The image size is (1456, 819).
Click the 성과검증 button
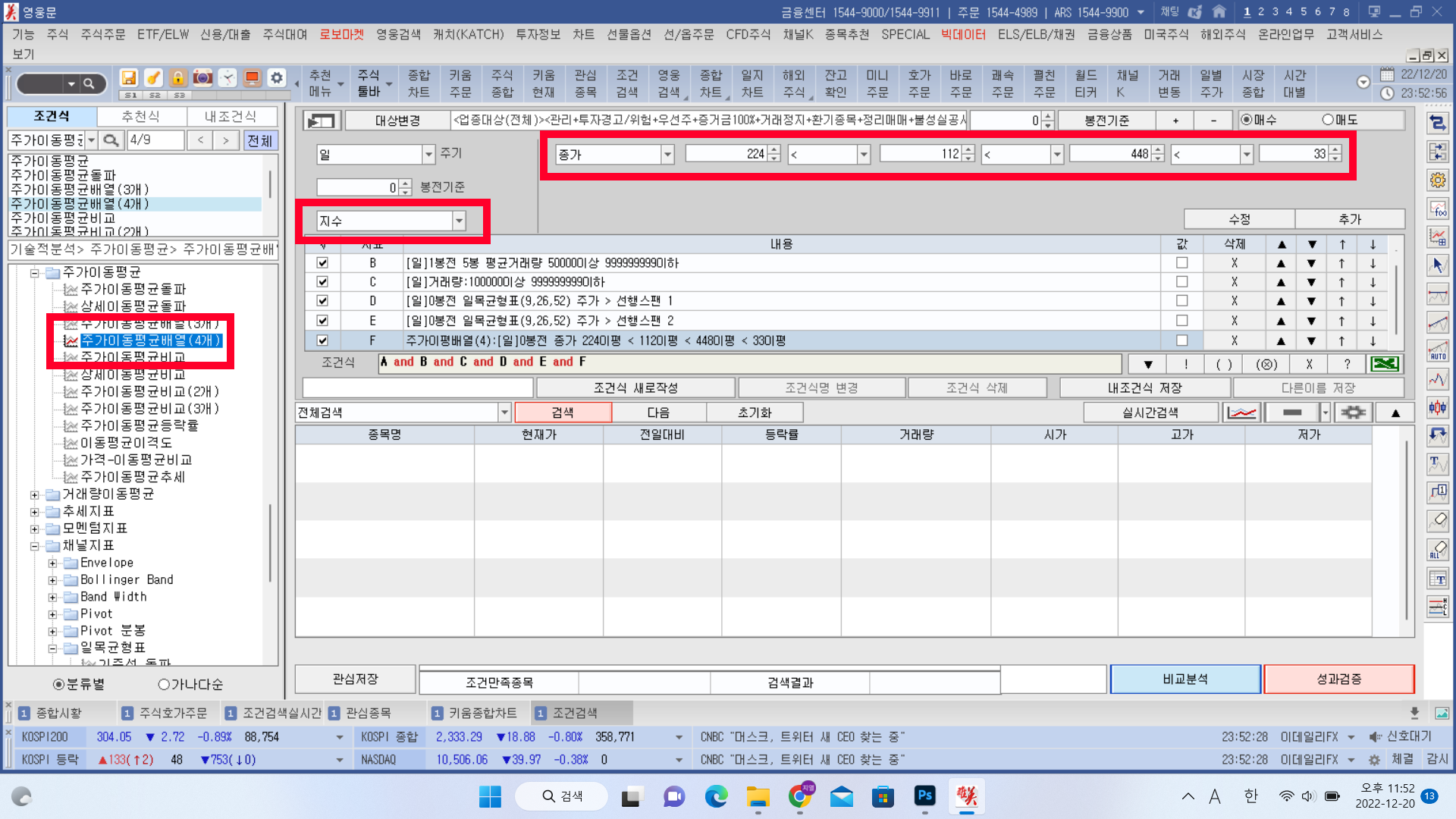point(1338,679)
